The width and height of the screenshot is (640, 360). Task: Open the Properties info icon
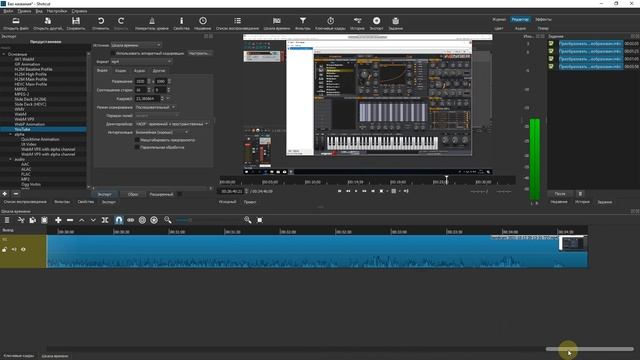[182, 21]
